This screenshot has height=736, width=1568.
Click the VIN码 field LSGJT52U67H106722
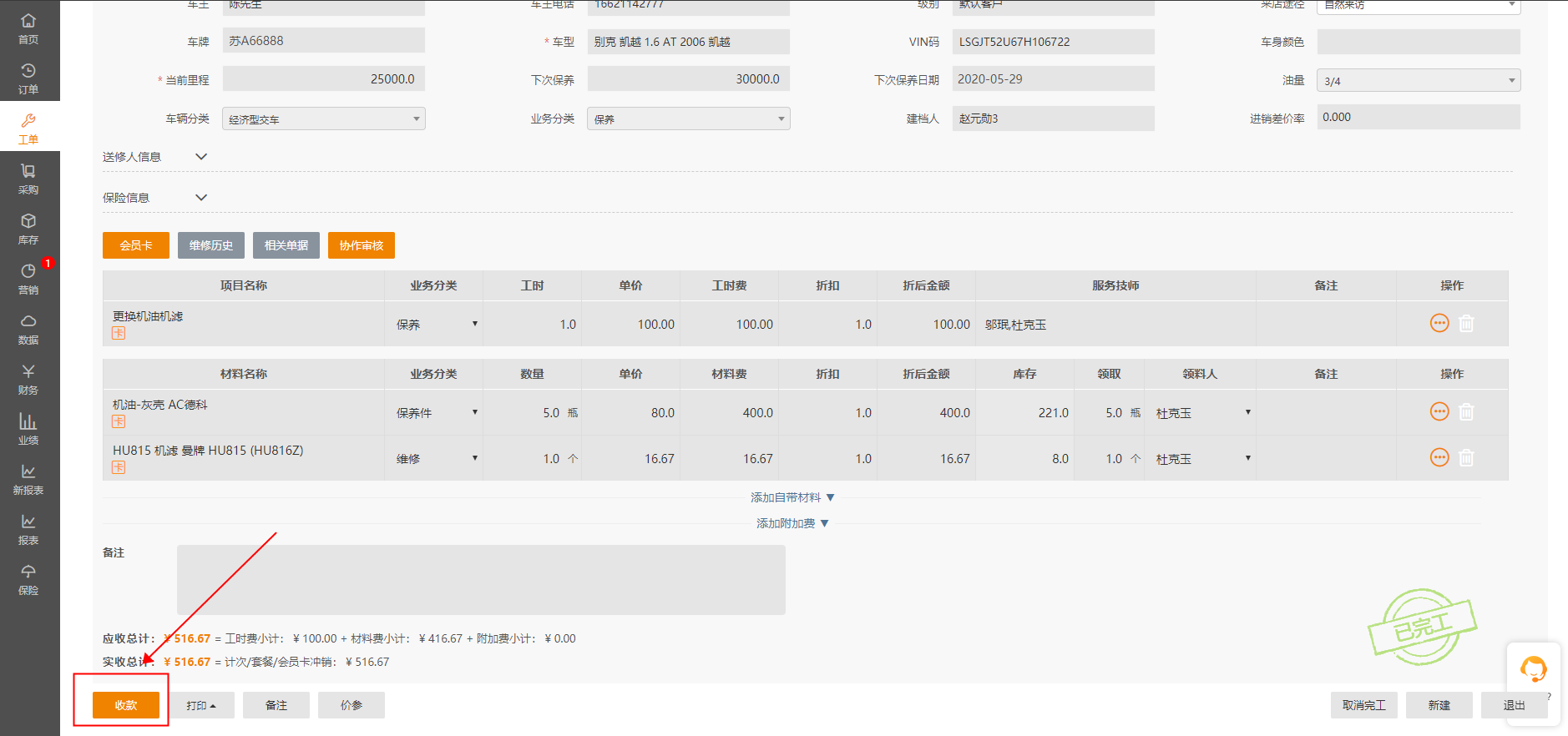pos(1054,42)
